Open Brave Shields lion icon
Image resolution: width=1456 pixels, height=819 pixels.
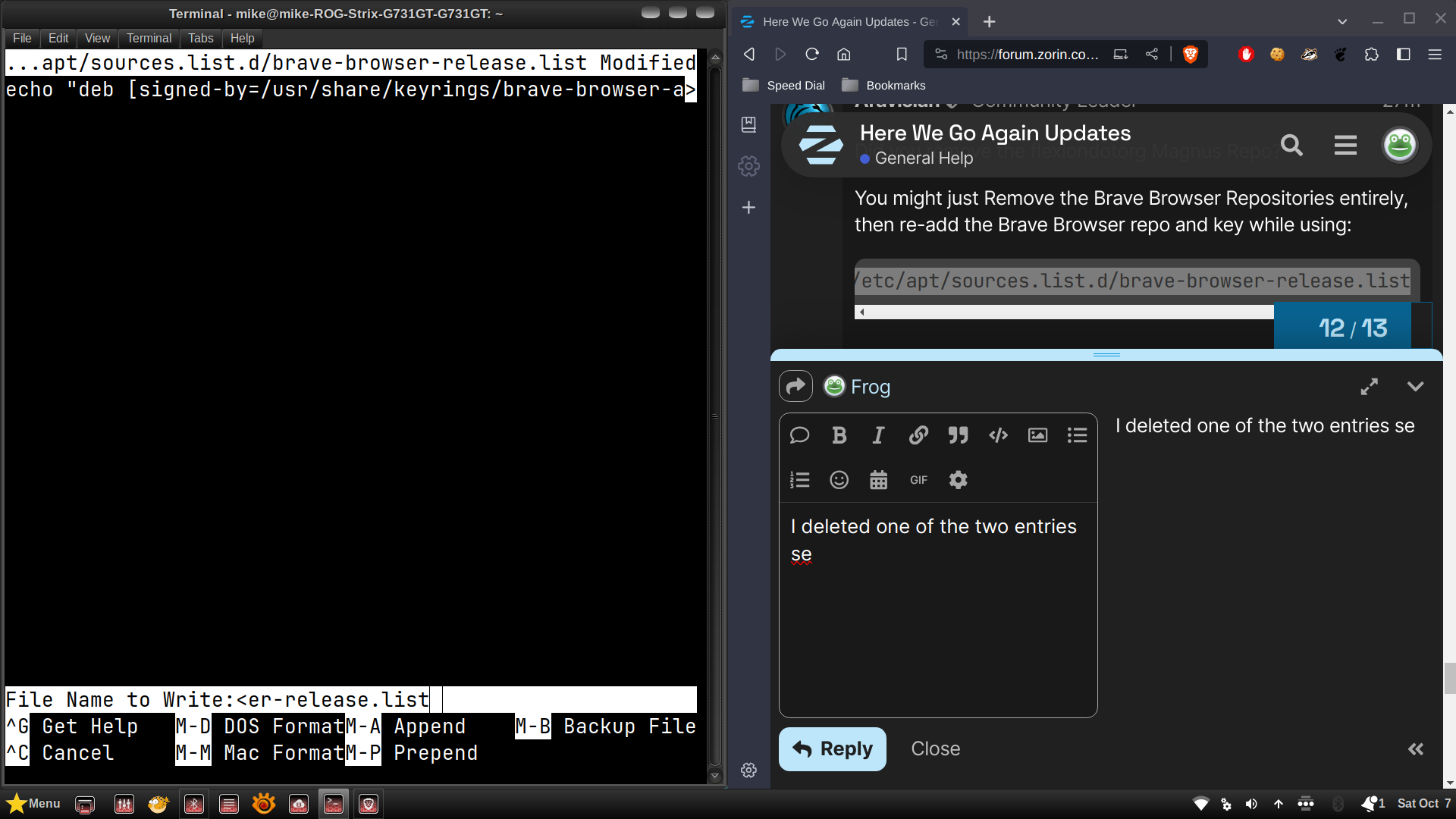pos(1191,54)
